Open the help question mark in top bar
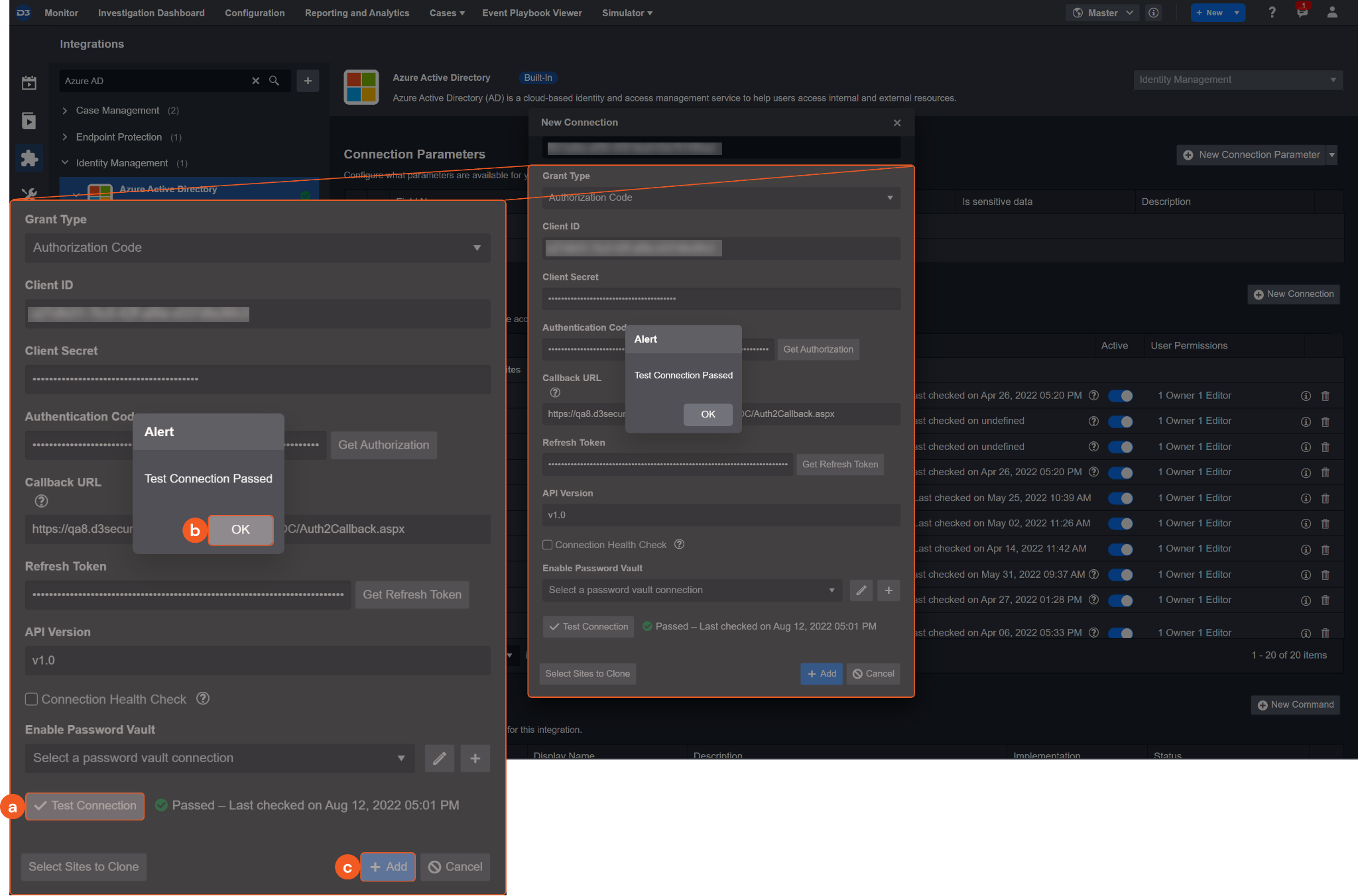Screen dimensions: 1358x896 click(x=1272, y=13)
